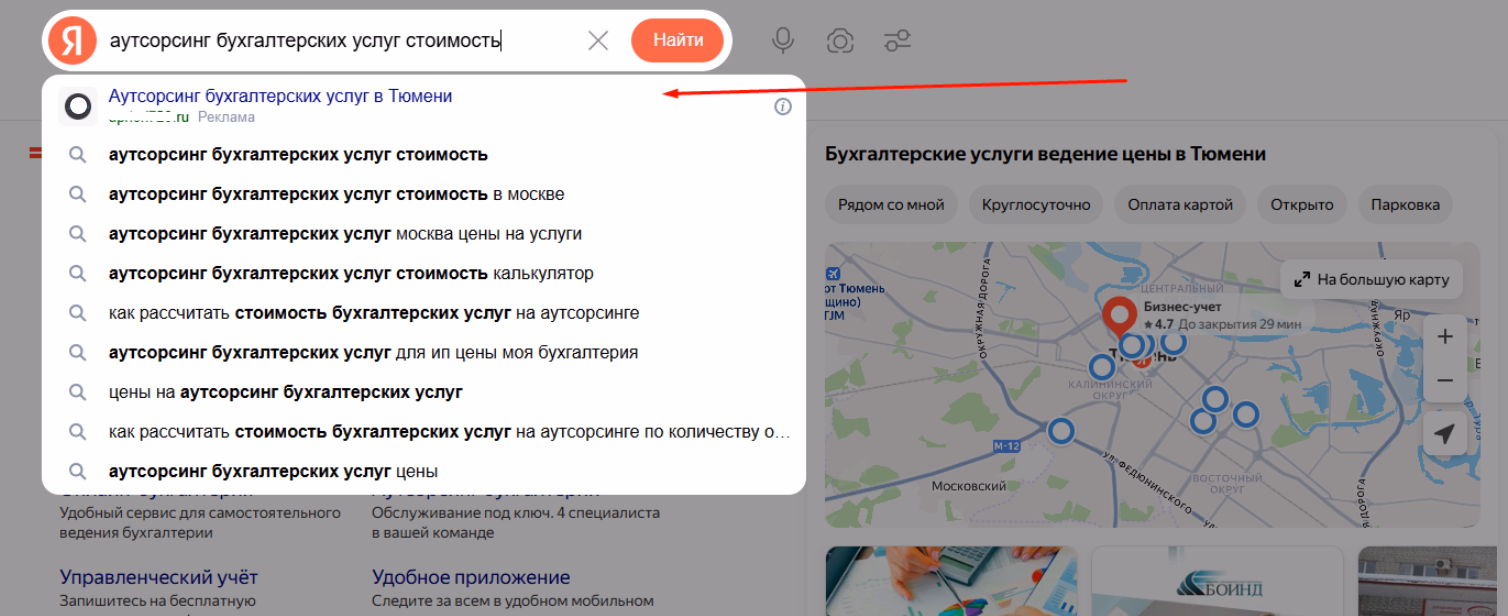The image size is (1508, 616).
Task: Clear the search query with X icon
Action: (598, 41)
